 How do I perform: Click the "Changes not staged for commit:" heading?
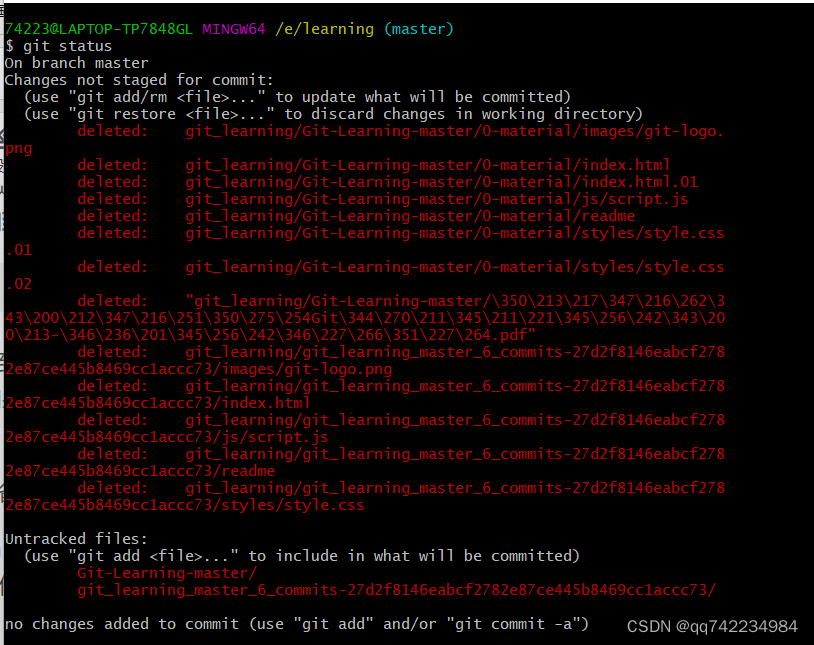pos(139,80)
